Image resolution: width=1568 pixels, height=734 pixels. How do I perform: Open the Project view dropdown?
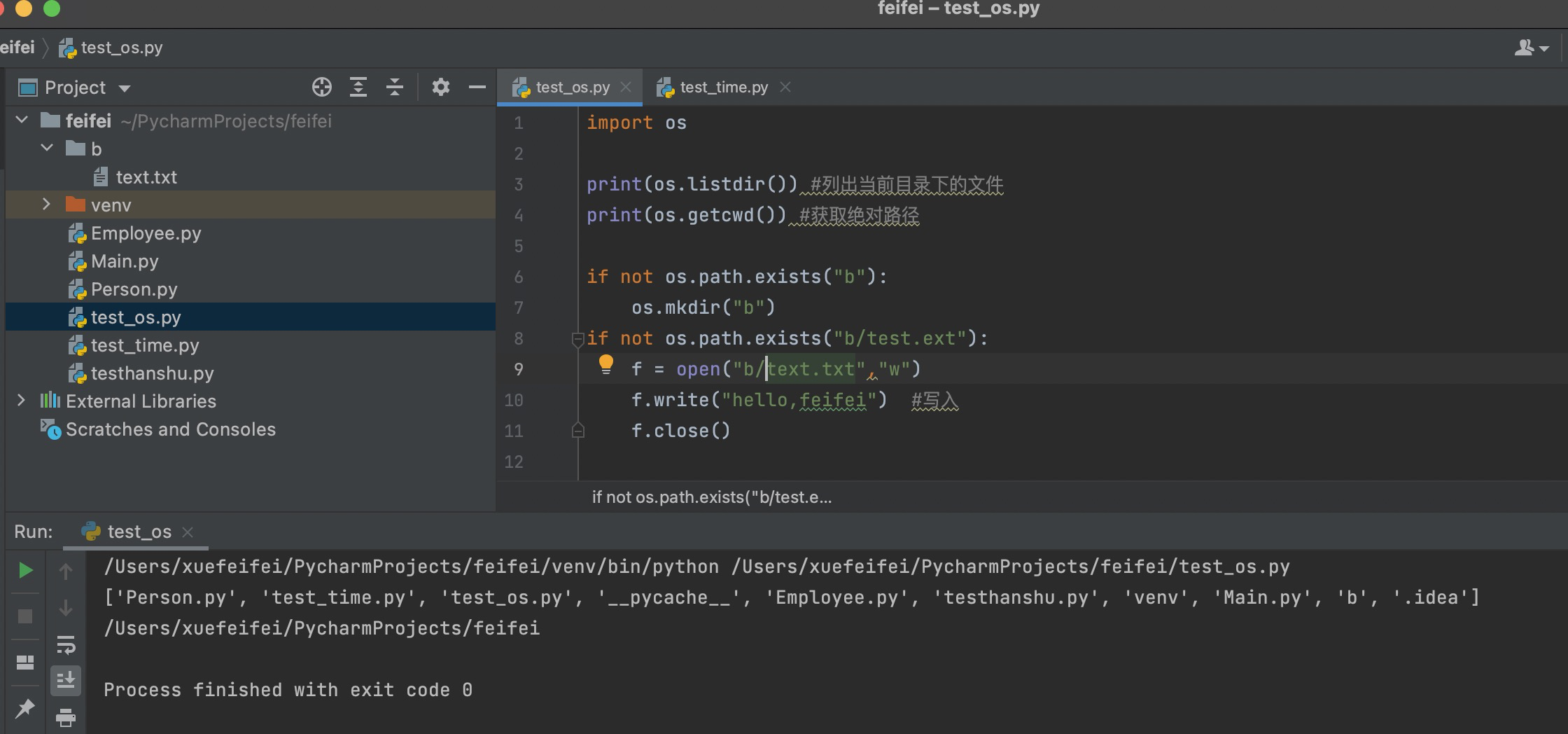[x=125, y=88]
